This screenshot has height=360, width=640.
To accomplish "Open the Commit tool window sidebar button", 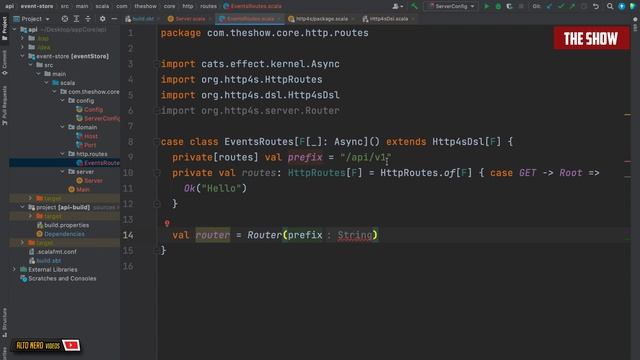I will point(4,62).
